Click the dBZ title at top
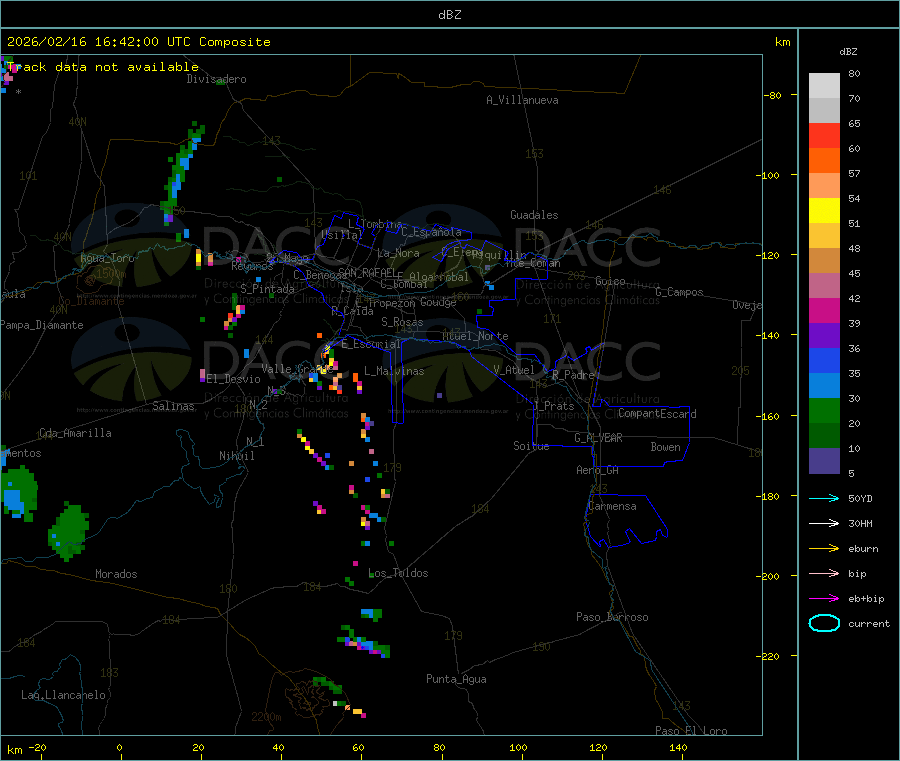The image size is (900, 761). pyautogui.click(x=449, y=15)
